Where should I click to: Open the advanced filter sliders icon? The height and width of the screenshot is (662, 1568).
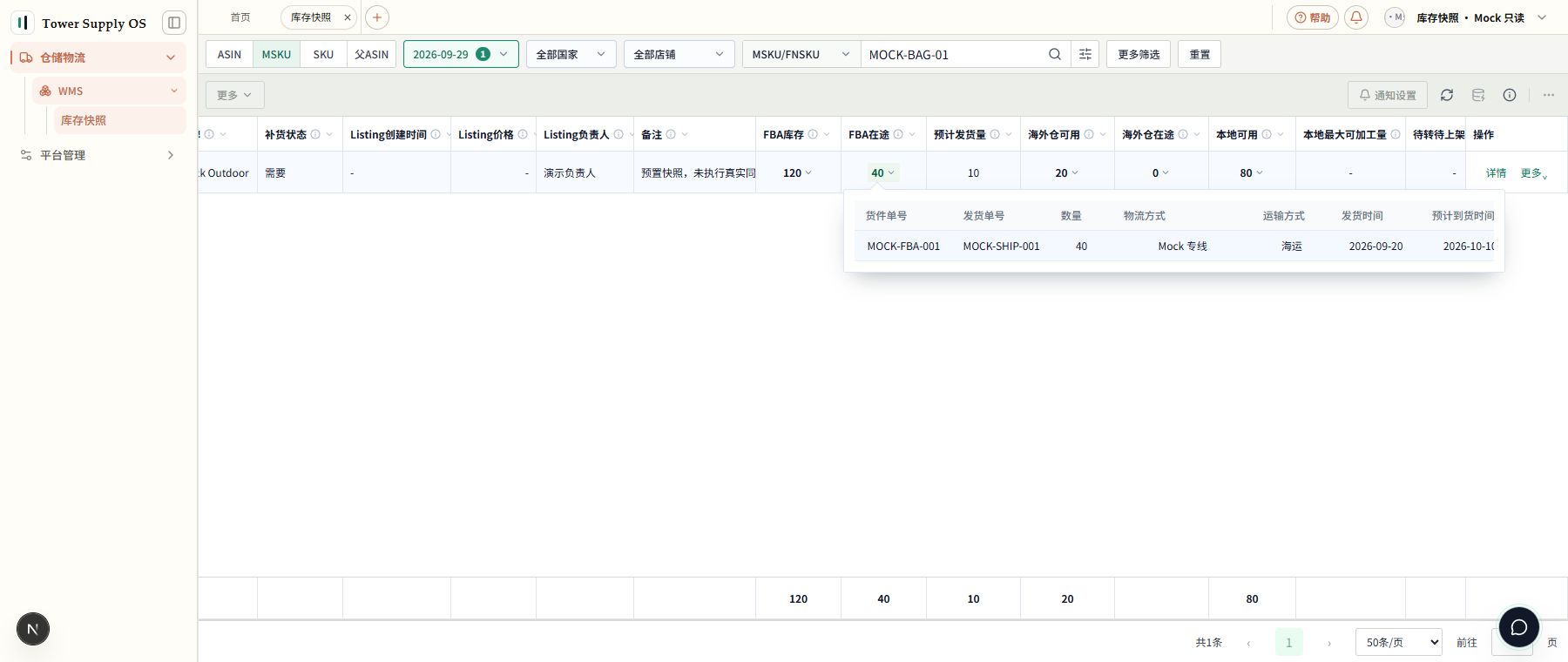coord(1085,54)
